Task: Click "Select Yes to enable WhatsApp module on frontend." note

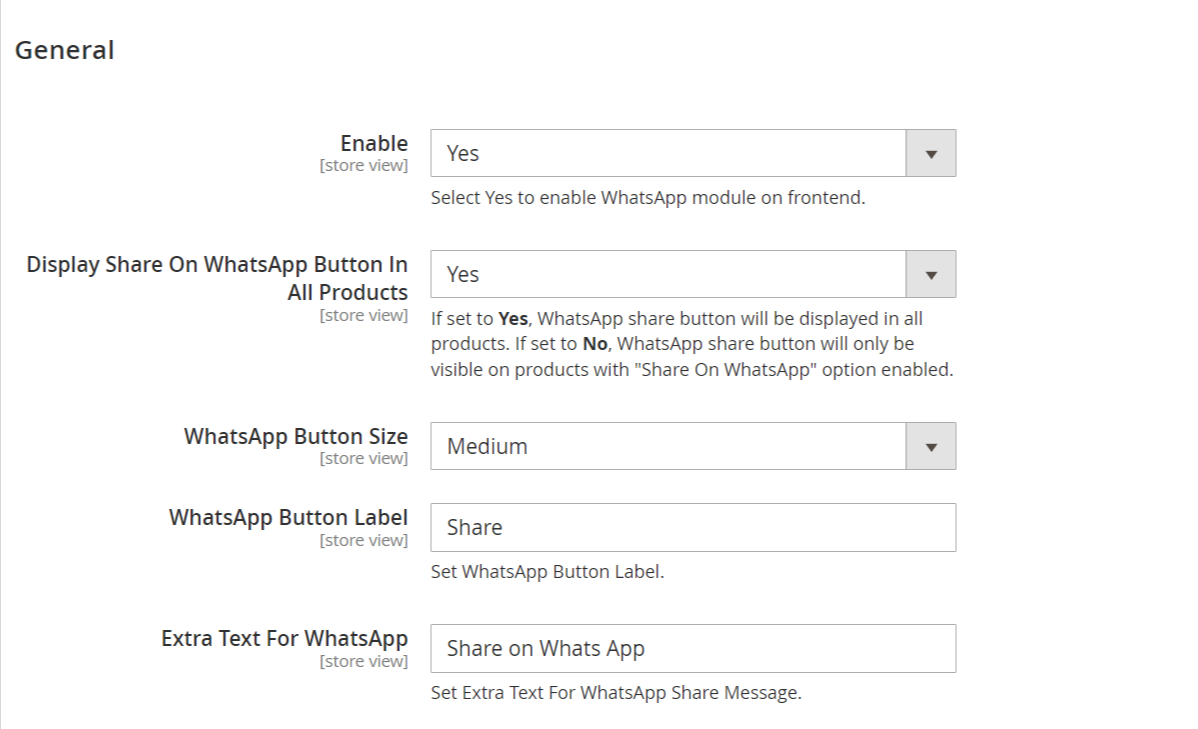Action: [x=648, y=198]
